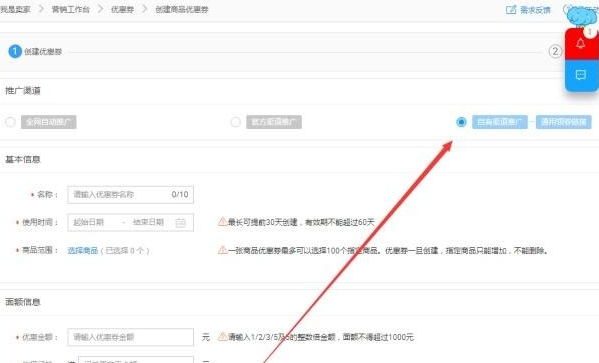
Task: Select the blue-highlighted channel radio button
Action: [461, 122]
